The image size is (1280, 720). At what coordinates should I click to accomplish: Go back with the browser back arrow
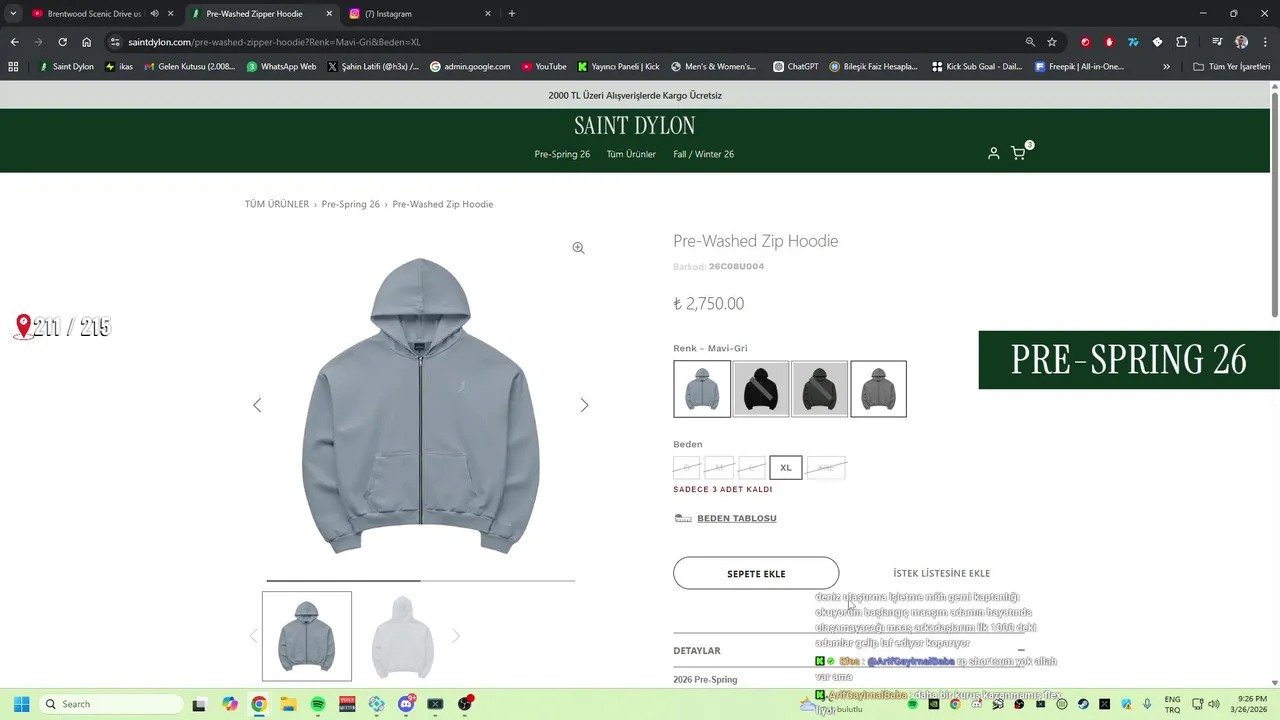pyautogui.click(x=14, y=42)
